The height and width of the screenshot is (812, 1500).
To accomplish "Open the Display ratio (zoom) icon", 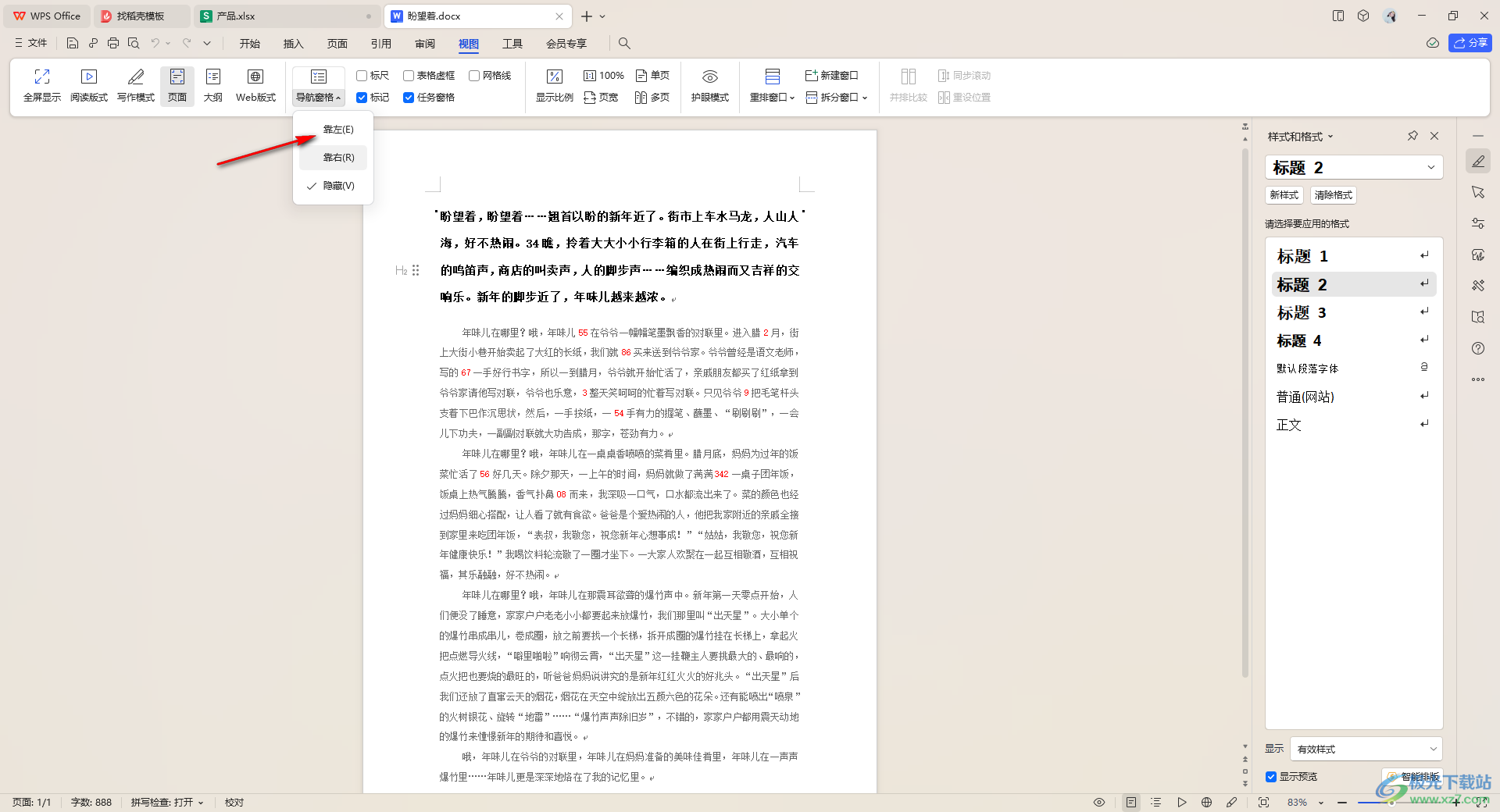I will click(555, 77).
